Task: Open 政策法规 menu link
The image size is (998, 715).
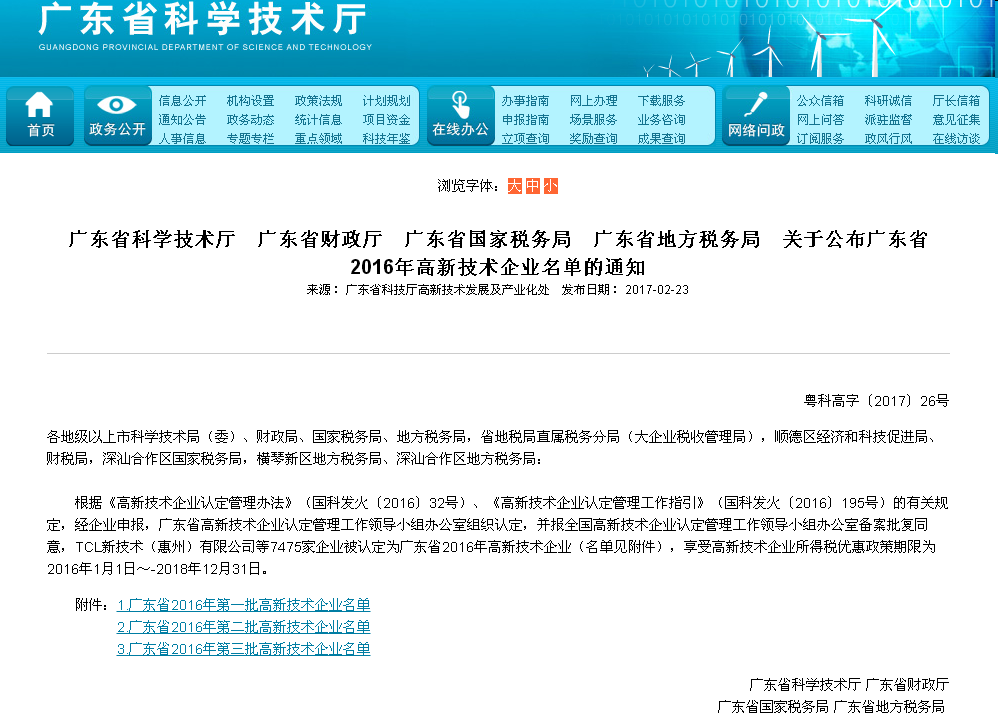Action: pos(318,101)
